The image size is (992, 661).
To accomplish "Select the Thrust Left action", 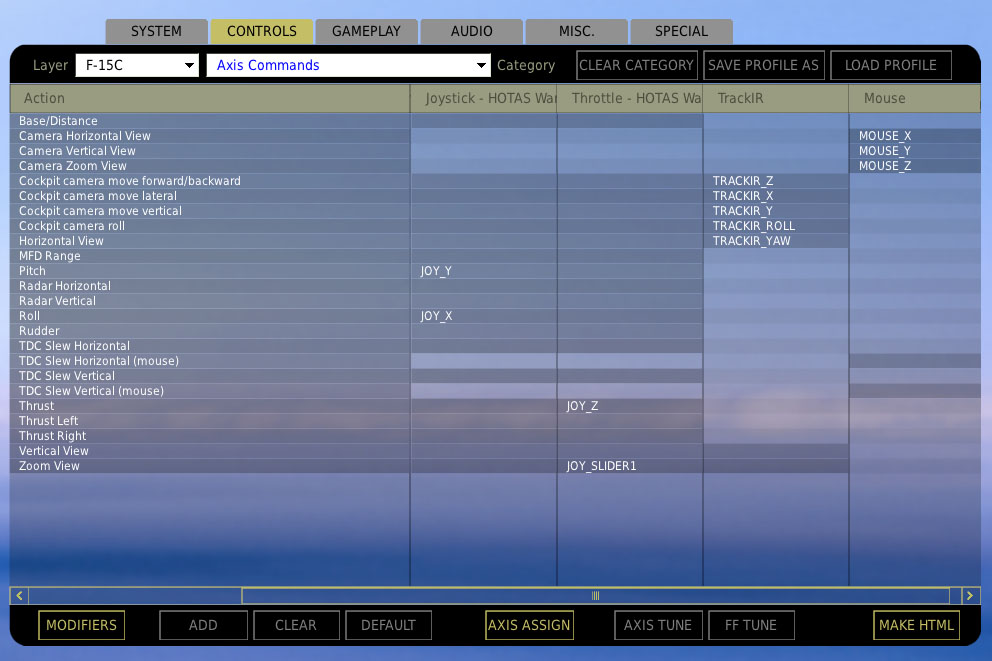I will pos(210,421).
